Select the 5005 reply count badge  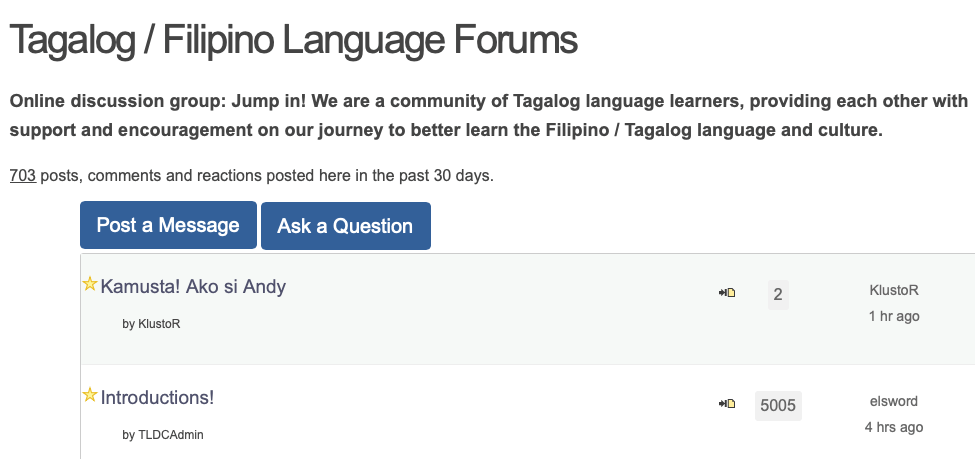[778, 405]
